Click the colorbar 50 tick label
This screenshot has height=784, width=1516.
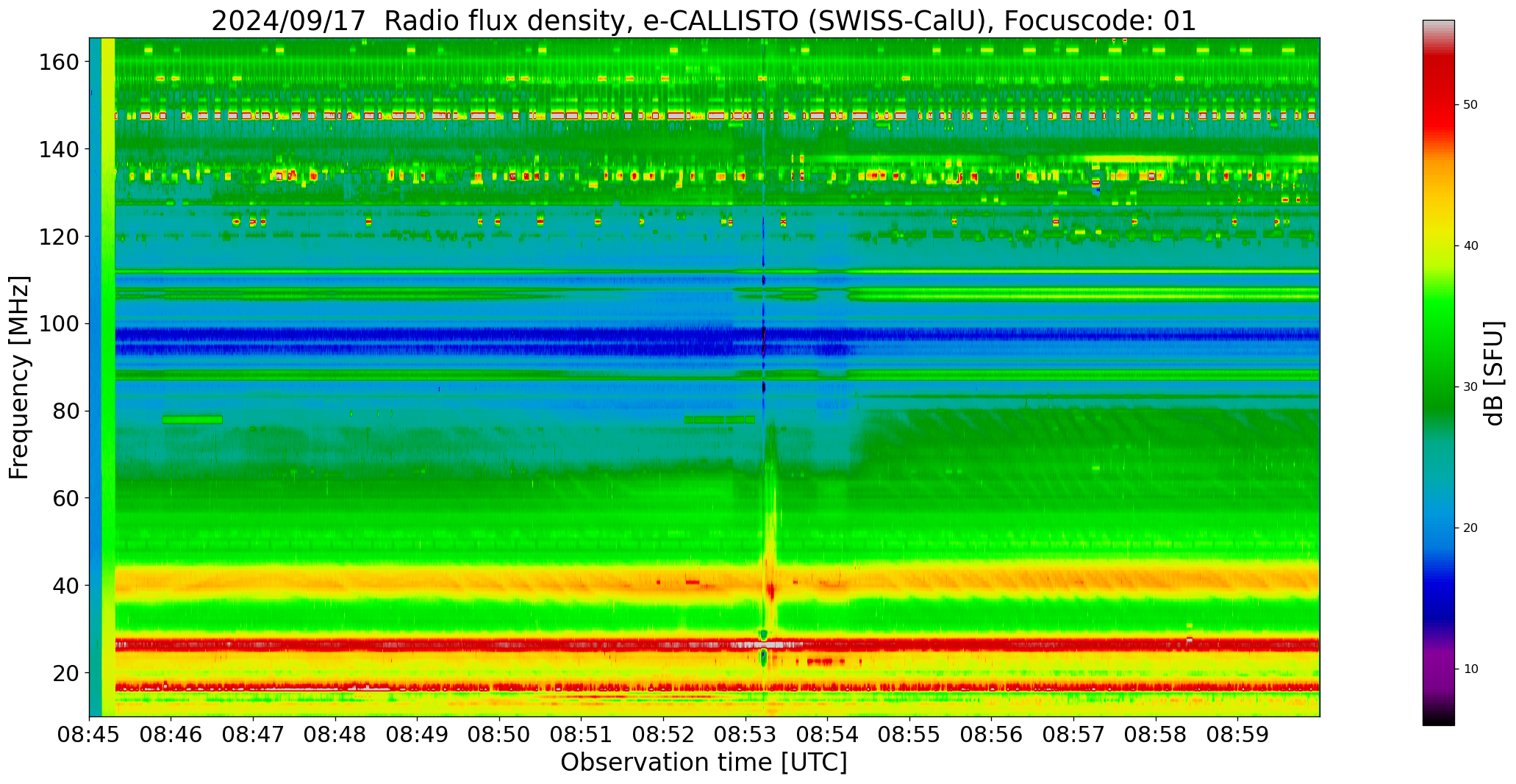tap(1470, 105)
